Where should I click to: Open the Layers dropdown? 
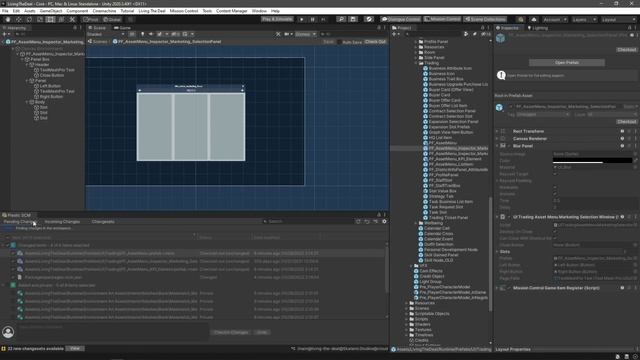coord(584,19)
